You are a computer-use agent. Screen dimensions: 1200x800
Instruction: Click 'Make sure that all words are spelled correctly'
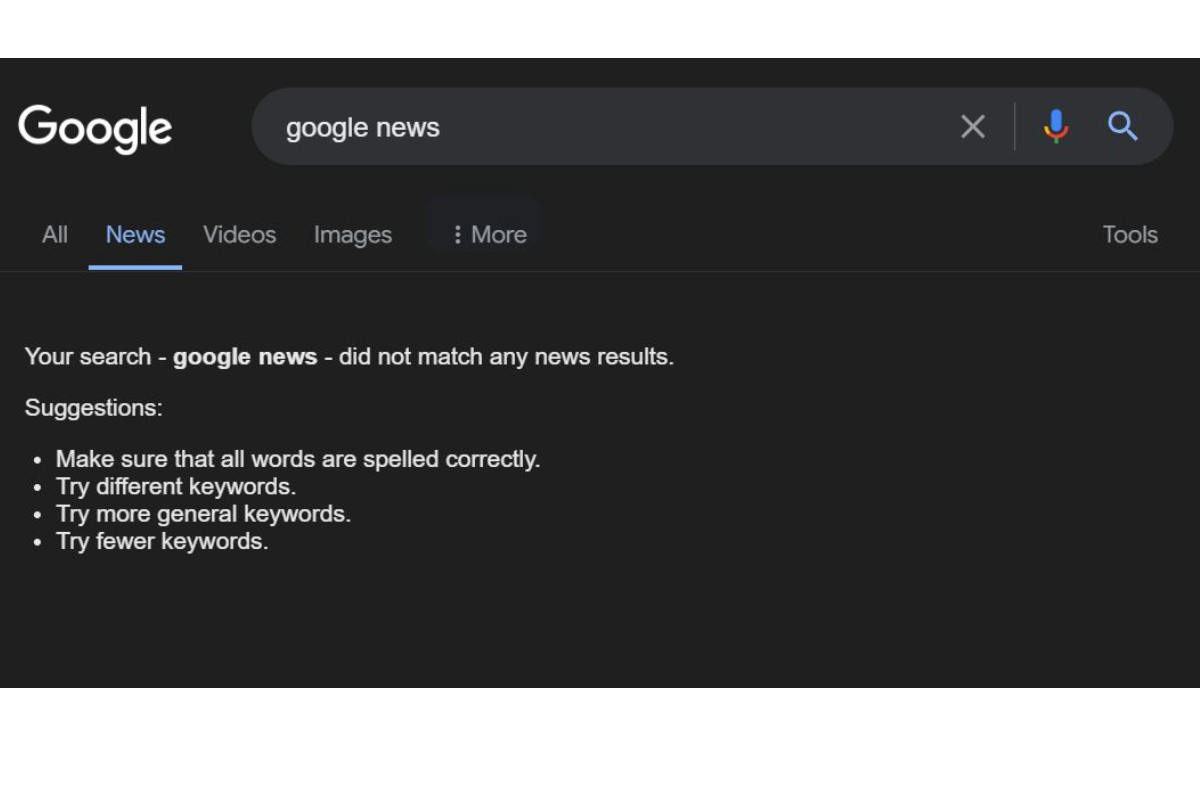click(x=297, y=460)
